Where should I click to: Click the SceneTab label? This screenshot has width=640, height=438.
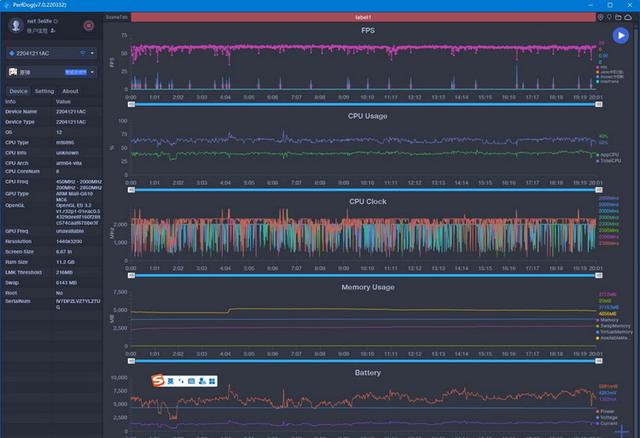pyautogui.click(x=115, y=18)
